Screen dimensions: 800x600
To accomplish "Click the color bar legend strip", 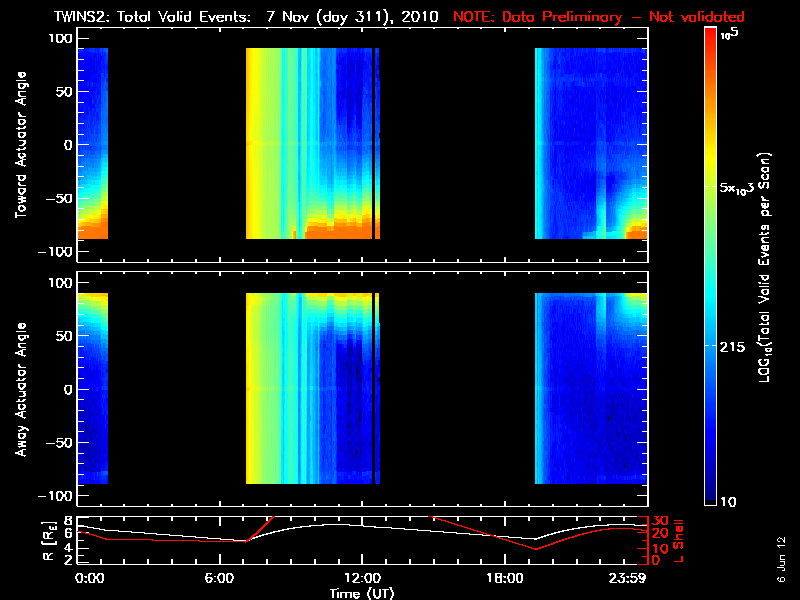I will pyautogui.click(x=711, y=266).
